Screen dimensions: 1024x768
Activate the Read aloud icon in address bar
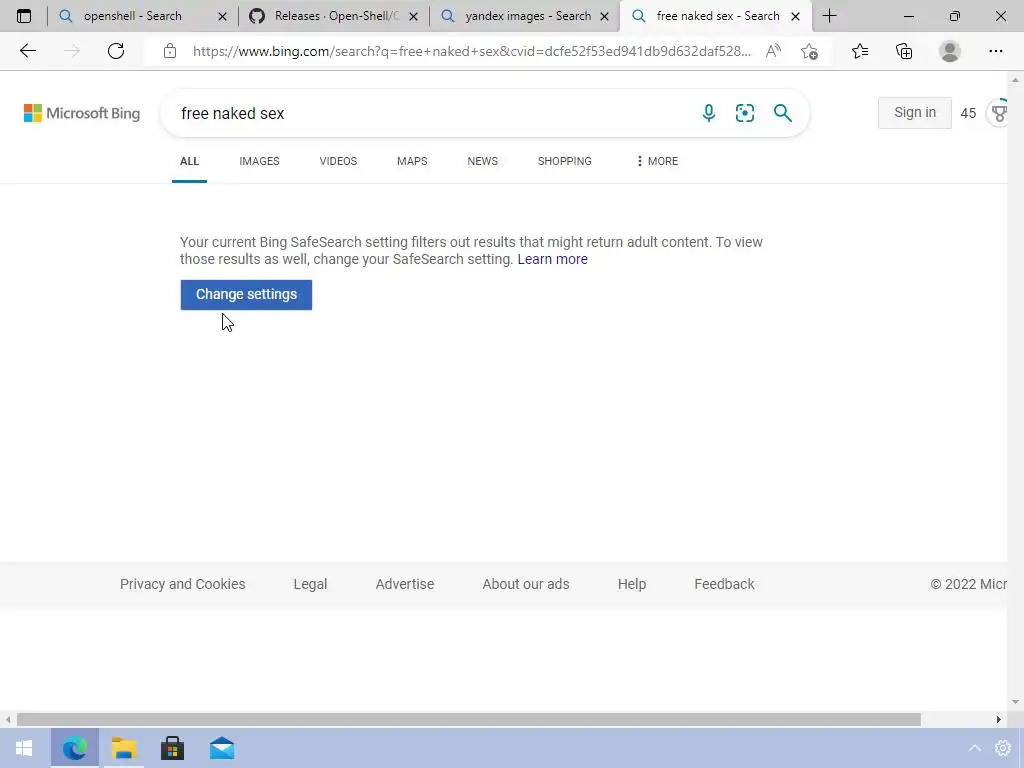[x=773, y=51]
